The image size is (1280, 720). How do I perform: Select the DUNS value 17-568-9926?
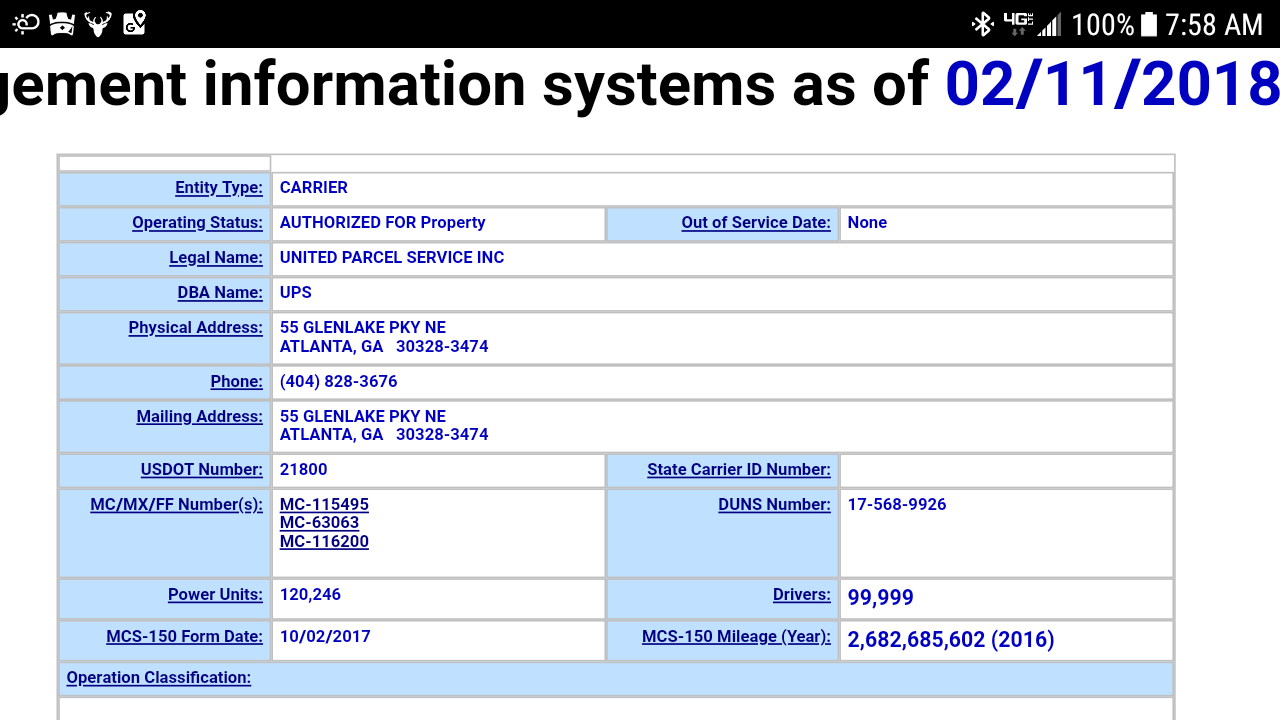pyautogui.click(x=897, y=505)
